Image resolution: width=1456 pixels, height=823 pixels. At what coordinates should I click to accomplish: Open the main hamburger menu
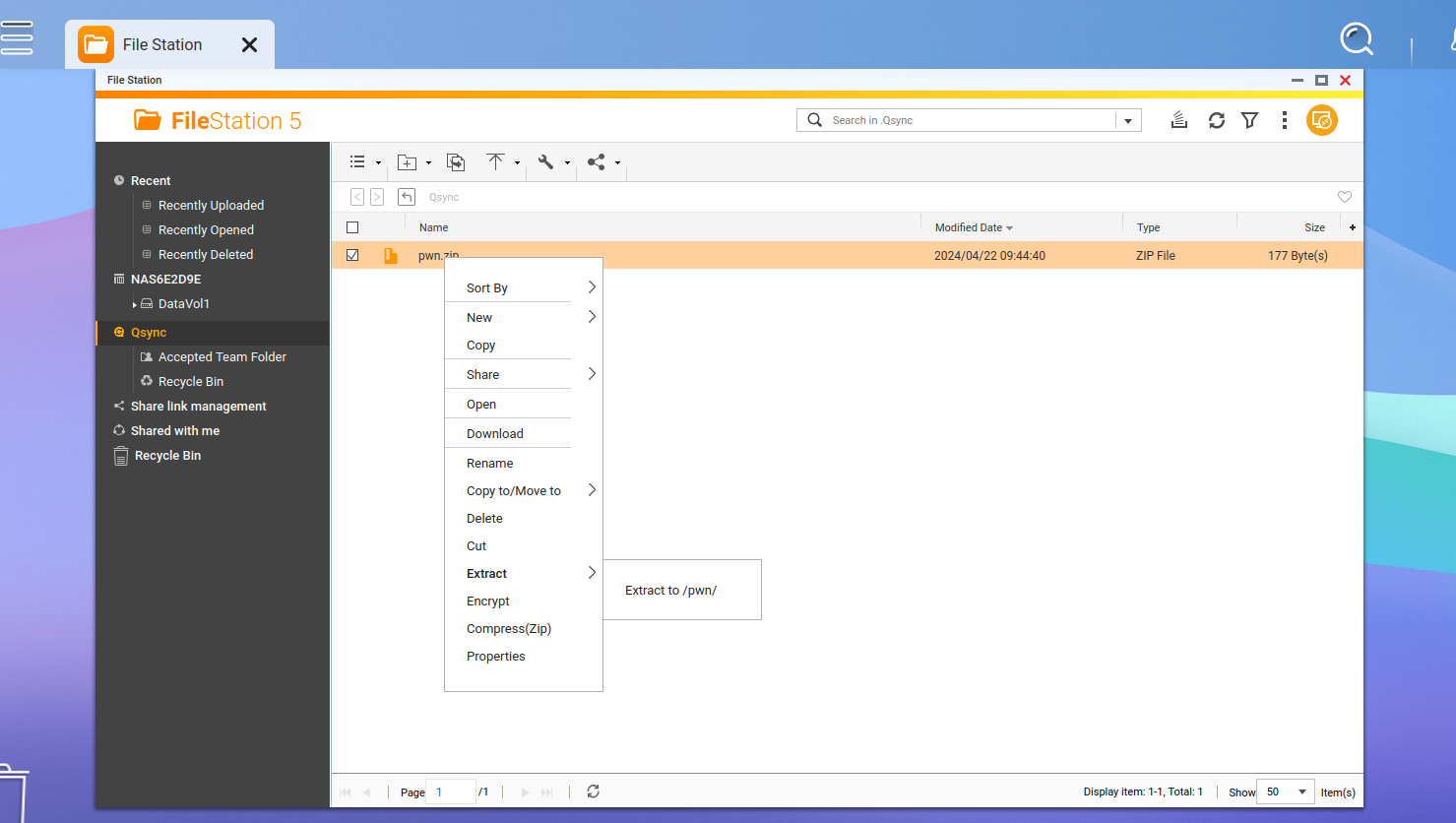tap(16, 37)
